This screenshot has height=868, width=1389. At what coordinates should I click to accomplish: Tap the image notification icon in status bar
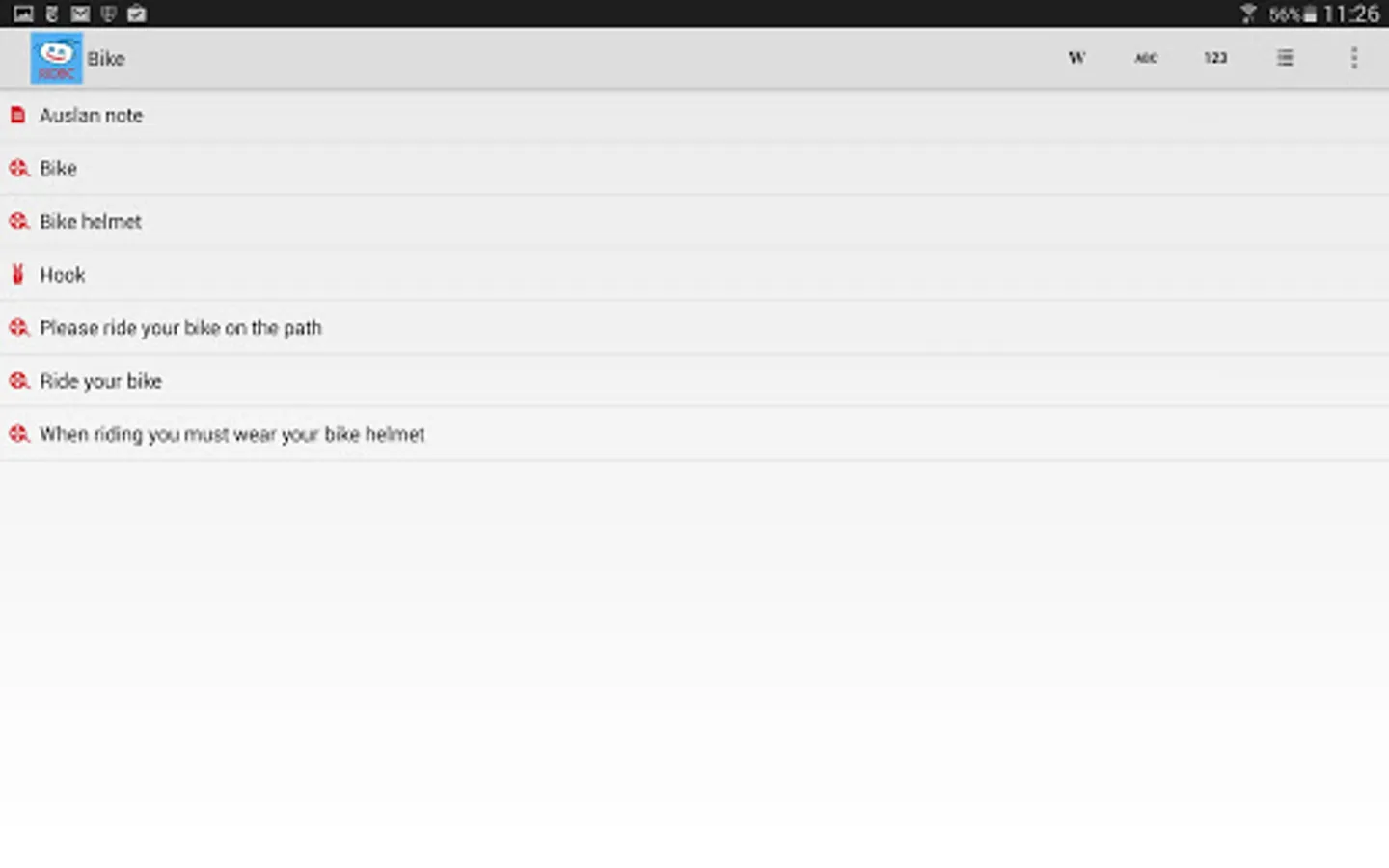[23, 14]
